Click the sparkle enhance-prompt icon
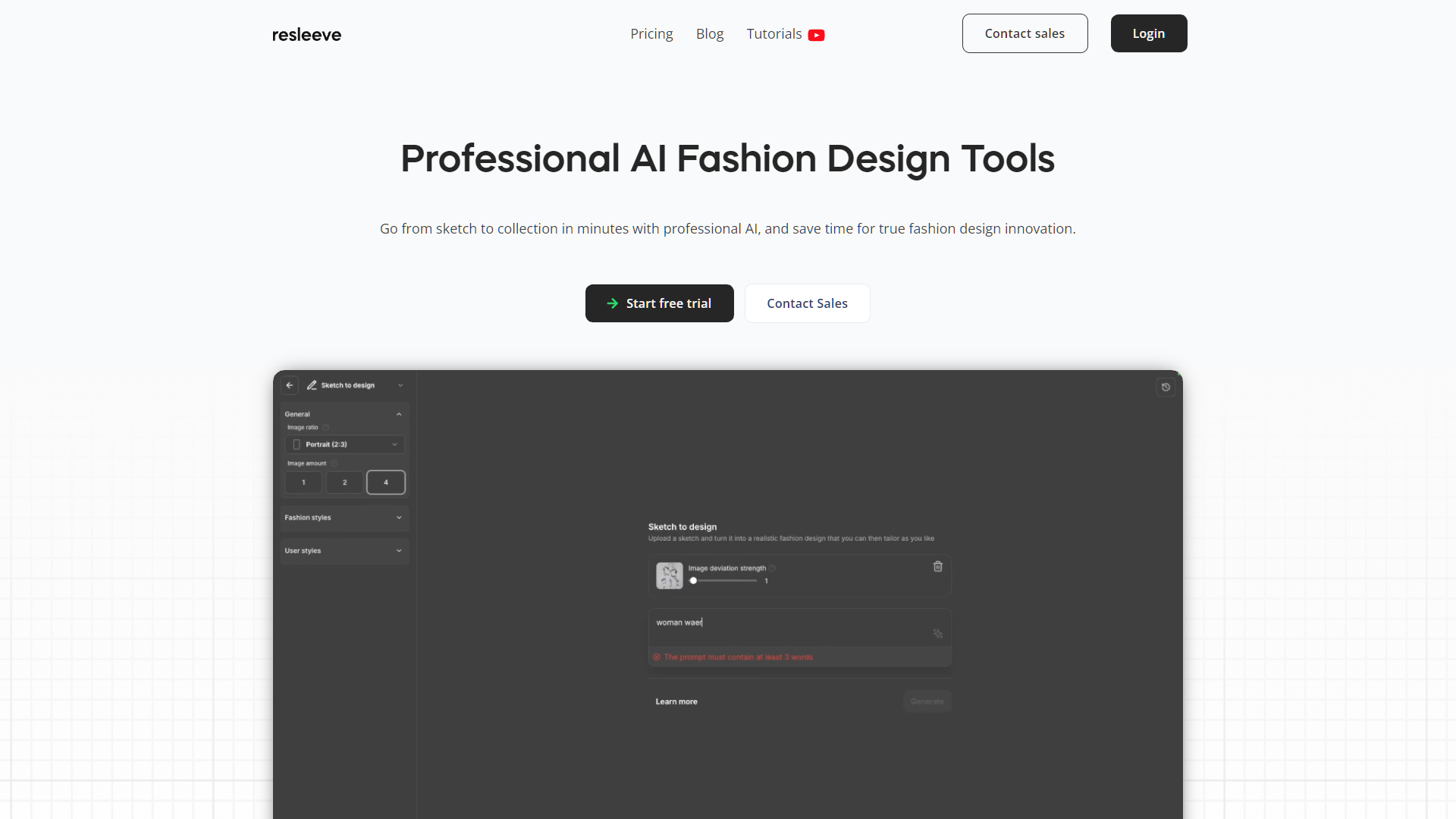This screenshot has height=819, width=1456. tap(937, 634)
